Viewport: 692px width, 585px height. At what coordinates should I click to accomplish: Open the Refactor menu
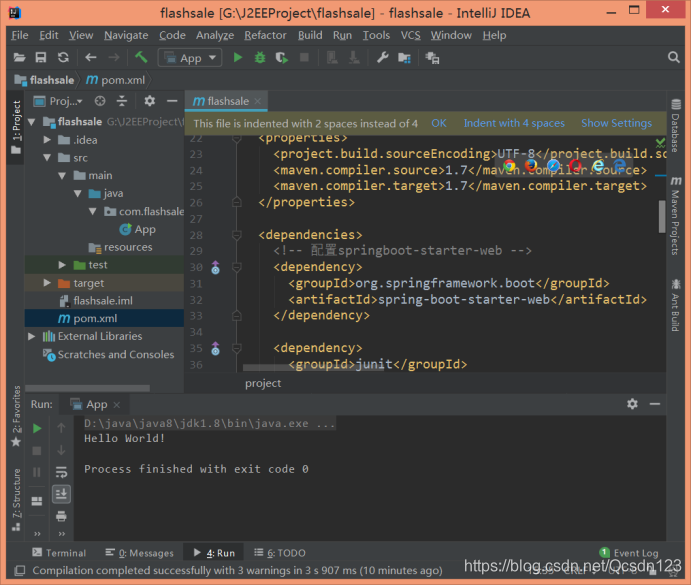point(265,35)
